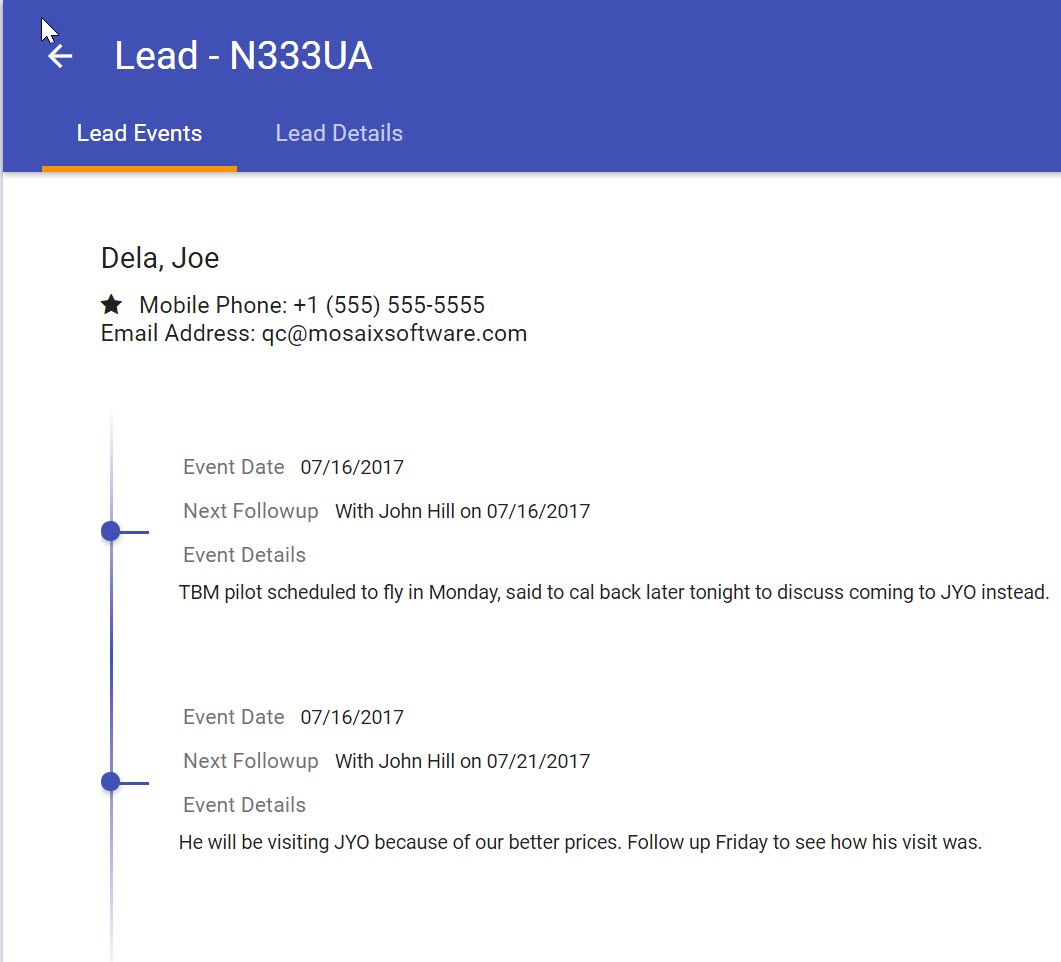Click the Event Date value of JYO visit event
The width and height of the screenshot is (1061, 962).
point(352,717)
